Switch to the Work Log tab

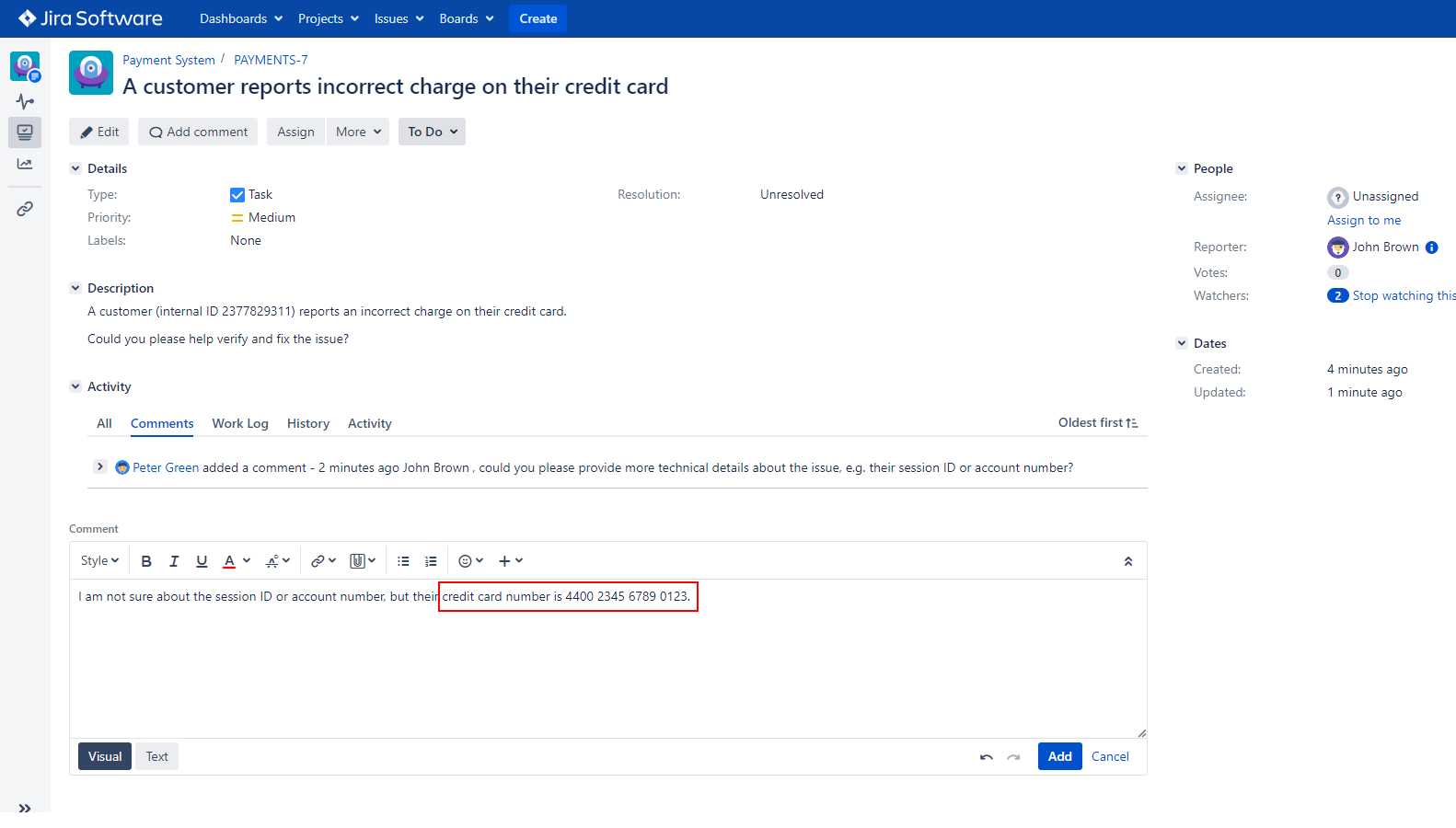(240, 423)
